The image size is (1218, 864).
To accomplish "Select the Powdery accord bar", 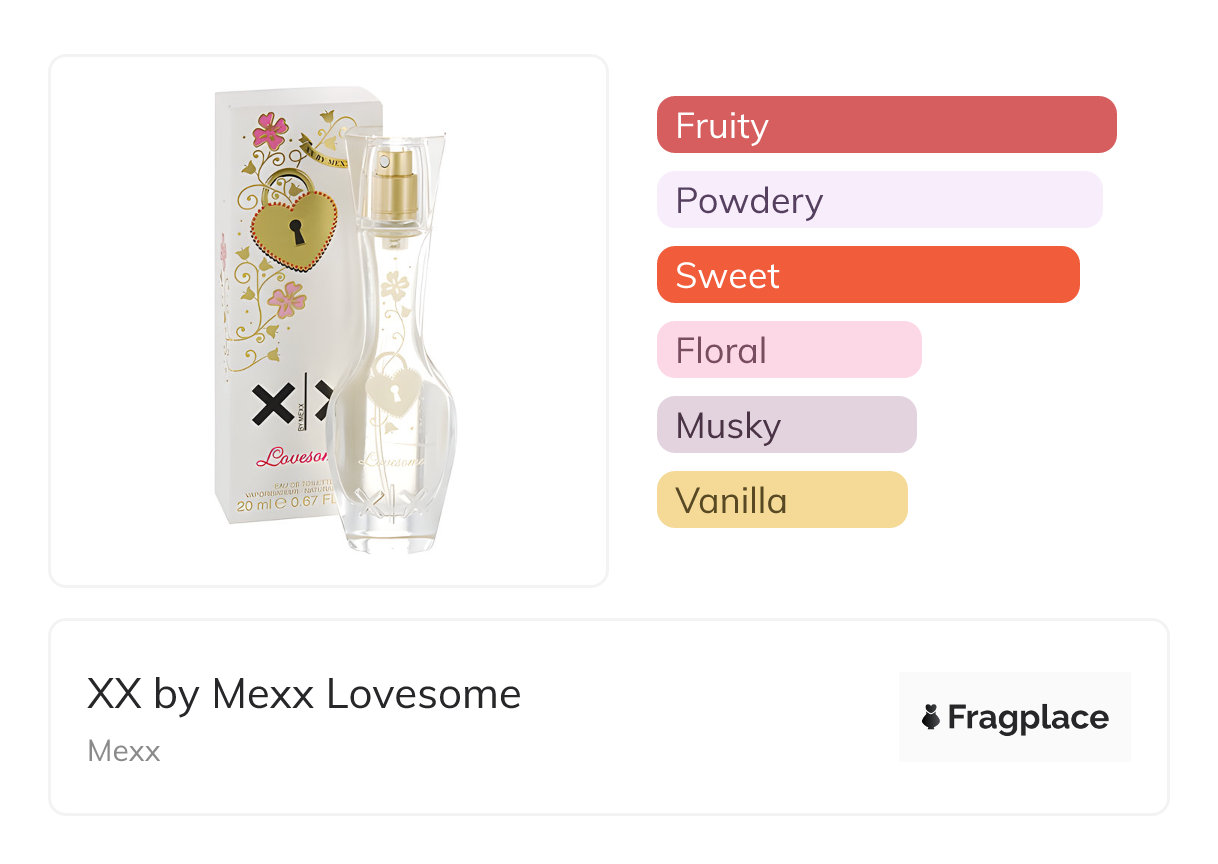I will pyautogui.click(x=879, y=200).
